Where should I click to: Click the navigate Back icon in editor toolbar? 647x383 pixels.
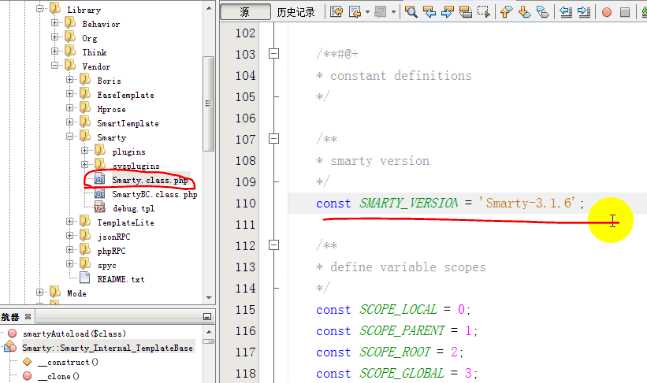355,12
